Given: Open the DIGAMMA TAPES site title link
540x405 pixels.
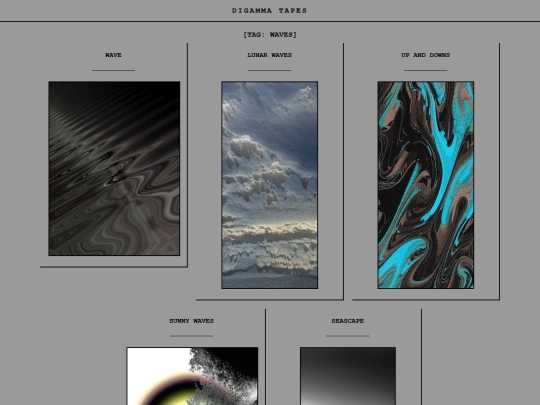Looking at the screenshot, I should click(x=269, y=11).
